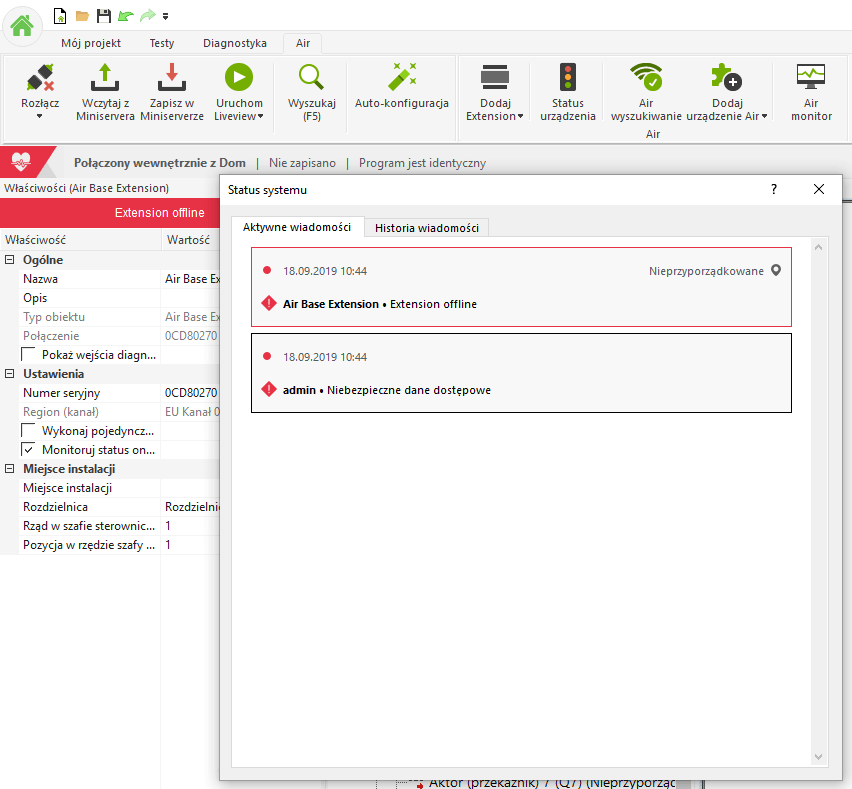Click the green home button
852x789 pixels.
[22, 25]
